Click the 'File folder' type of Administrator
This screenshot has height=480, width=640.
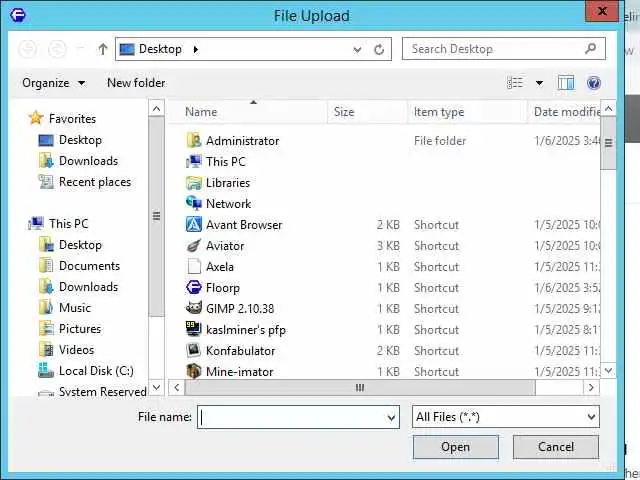tap(440, 141)
